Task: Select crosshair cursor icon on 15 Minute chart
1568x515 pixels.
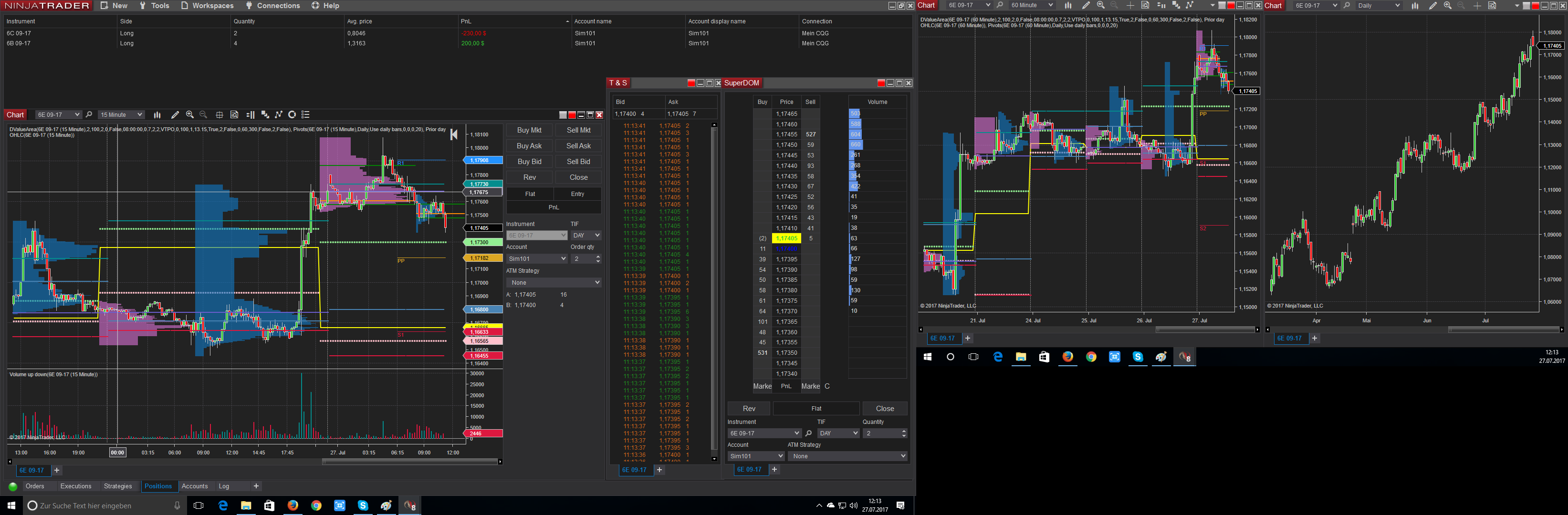Action: coord(220,115)
